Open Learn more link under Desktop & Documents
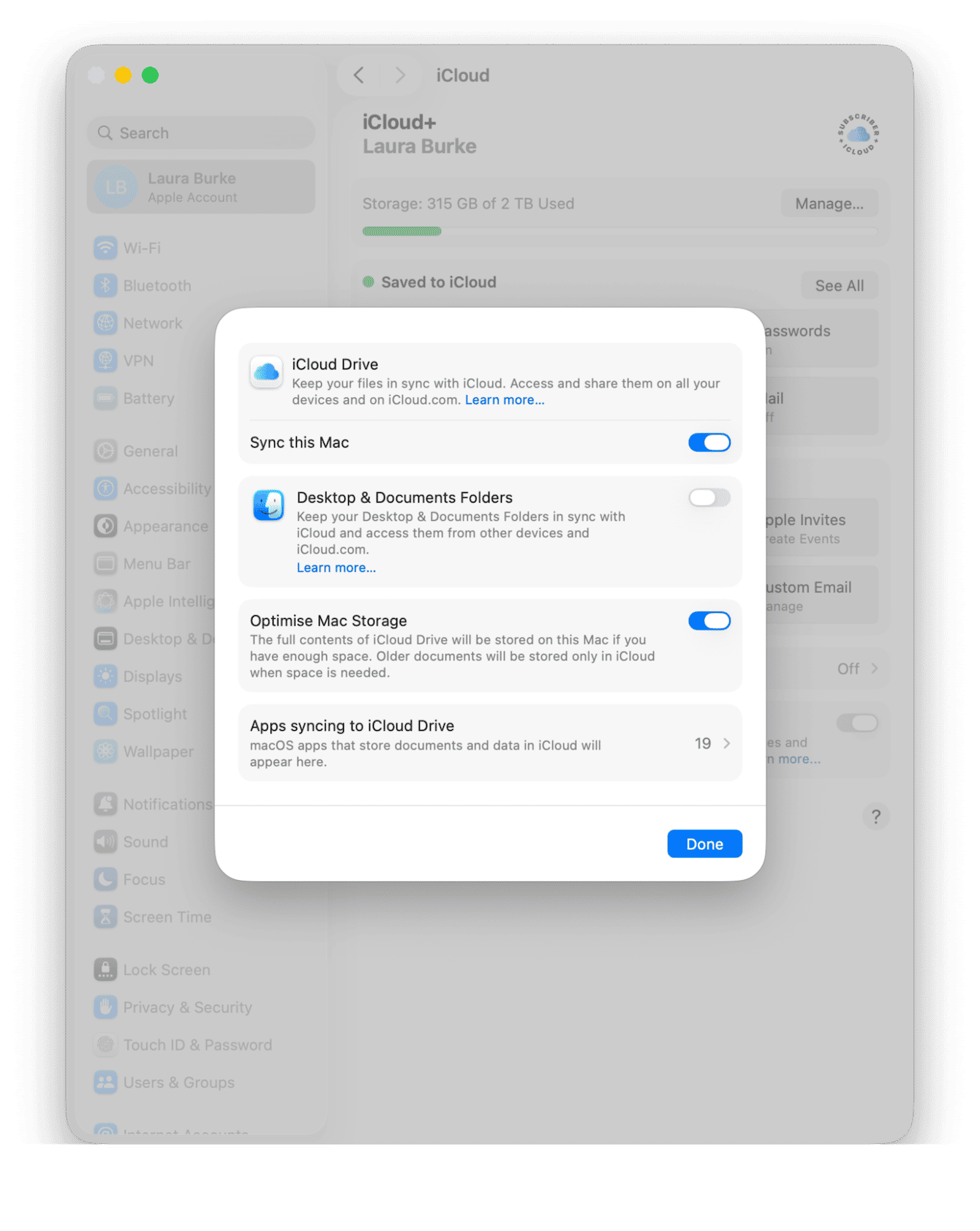Screen dimensions: 980x1231 point(336,568)
